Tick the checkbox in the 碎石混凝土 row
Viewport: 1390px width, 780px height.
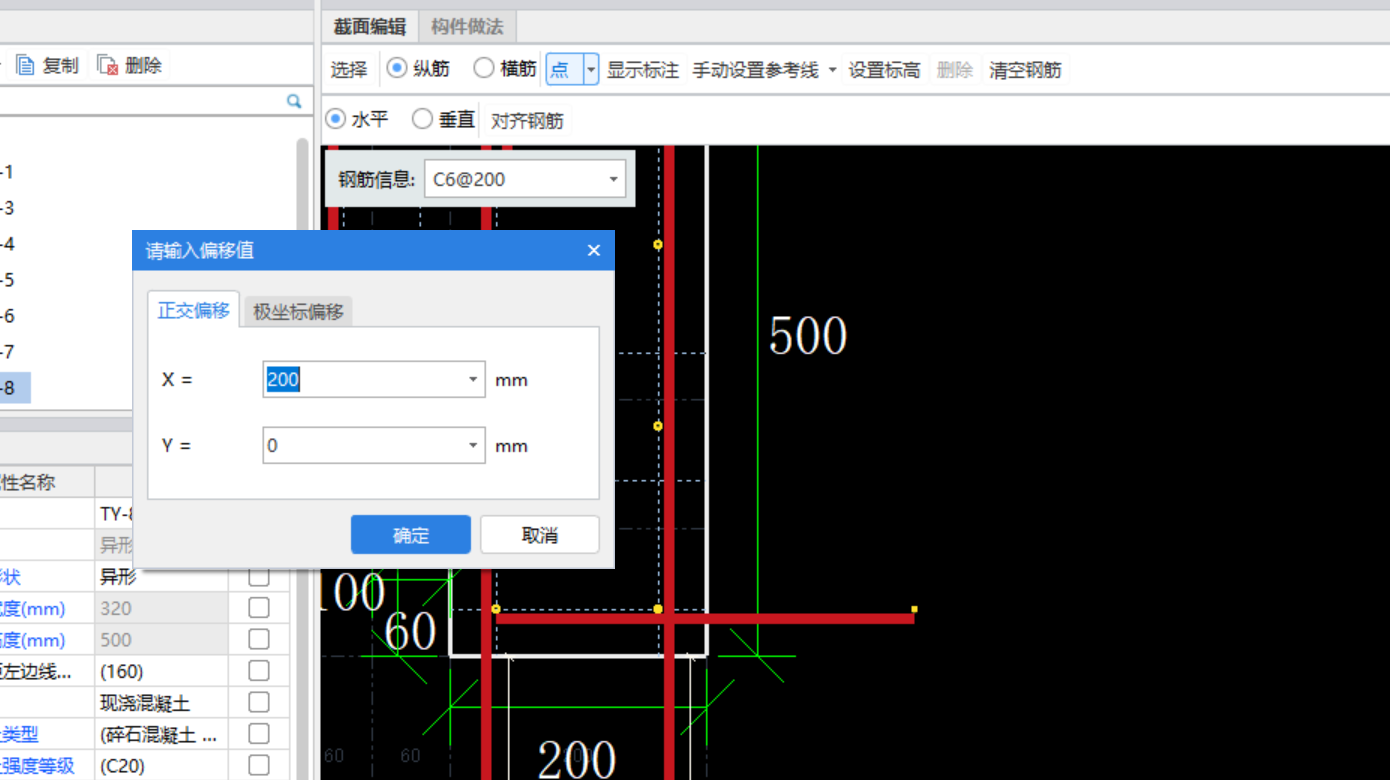259,735
